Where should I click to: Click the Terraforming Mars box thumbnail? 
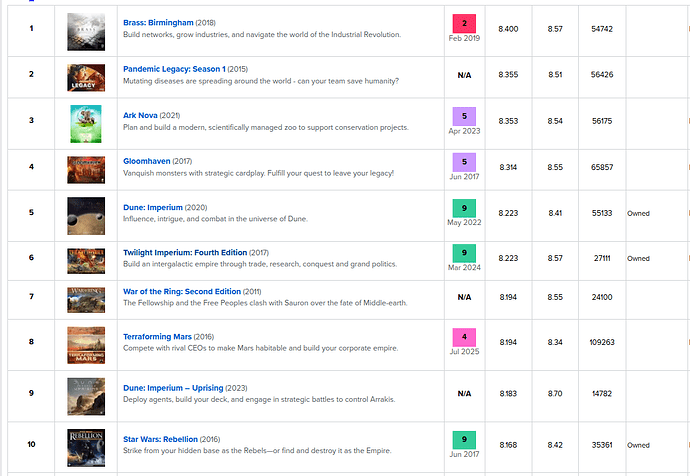(x=86, y=345)
